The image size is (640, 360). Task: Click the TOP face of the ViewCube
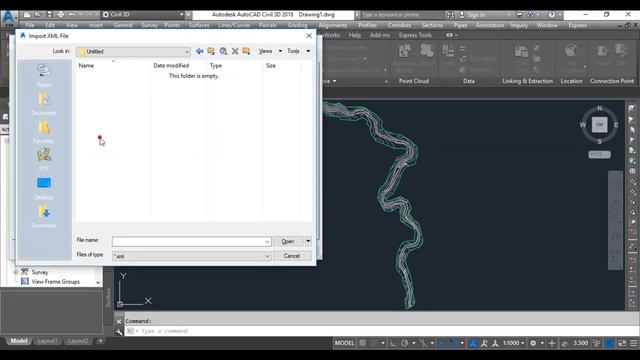click(600, 124)
